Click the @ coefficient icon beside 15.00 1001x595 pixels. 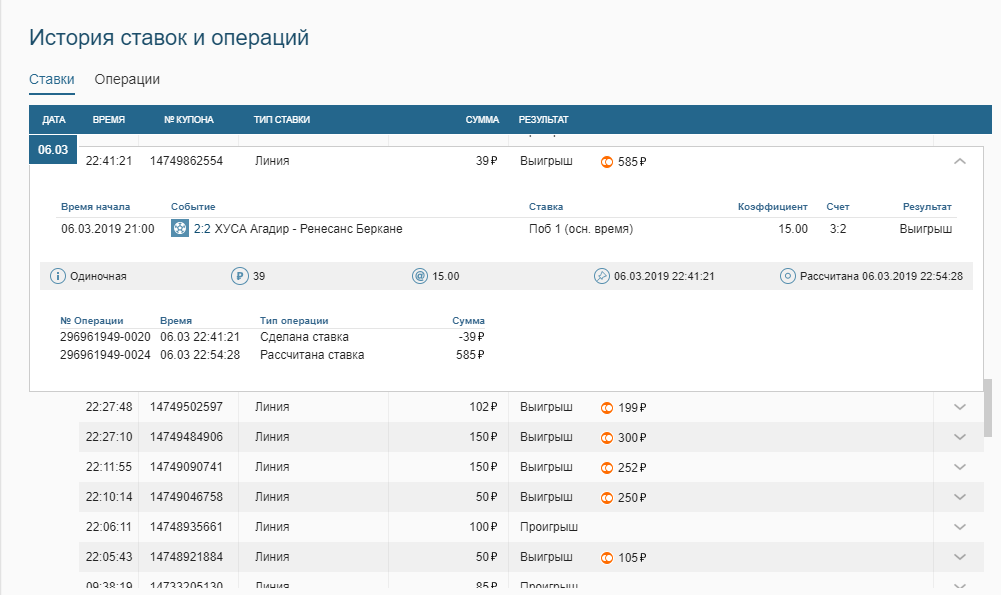click(420, 276)
